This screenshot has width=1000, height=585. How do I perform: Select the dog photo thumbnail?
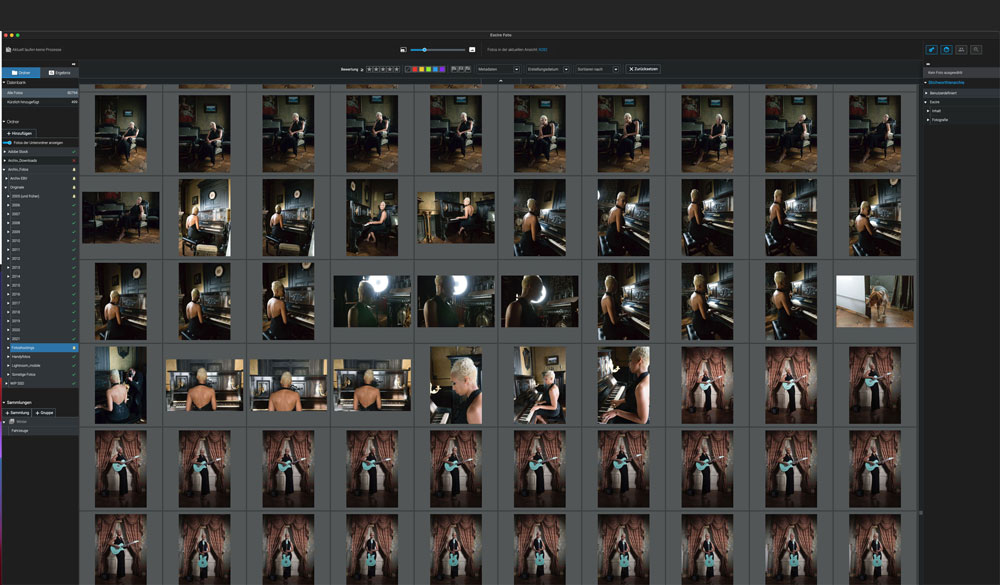(874, 301)
